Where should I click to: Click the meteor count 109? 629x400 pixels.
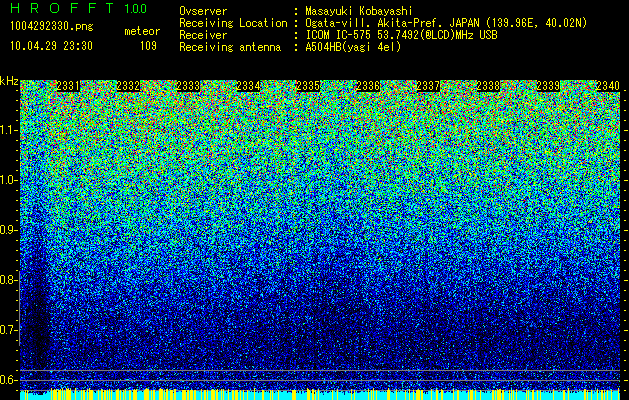tap(148, 46)
